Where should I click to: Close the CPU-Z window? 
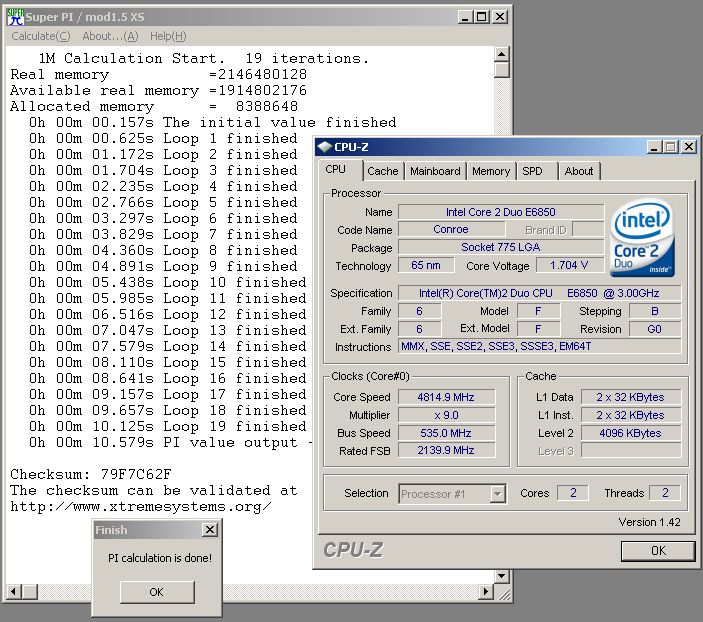(x=689, y=147)
